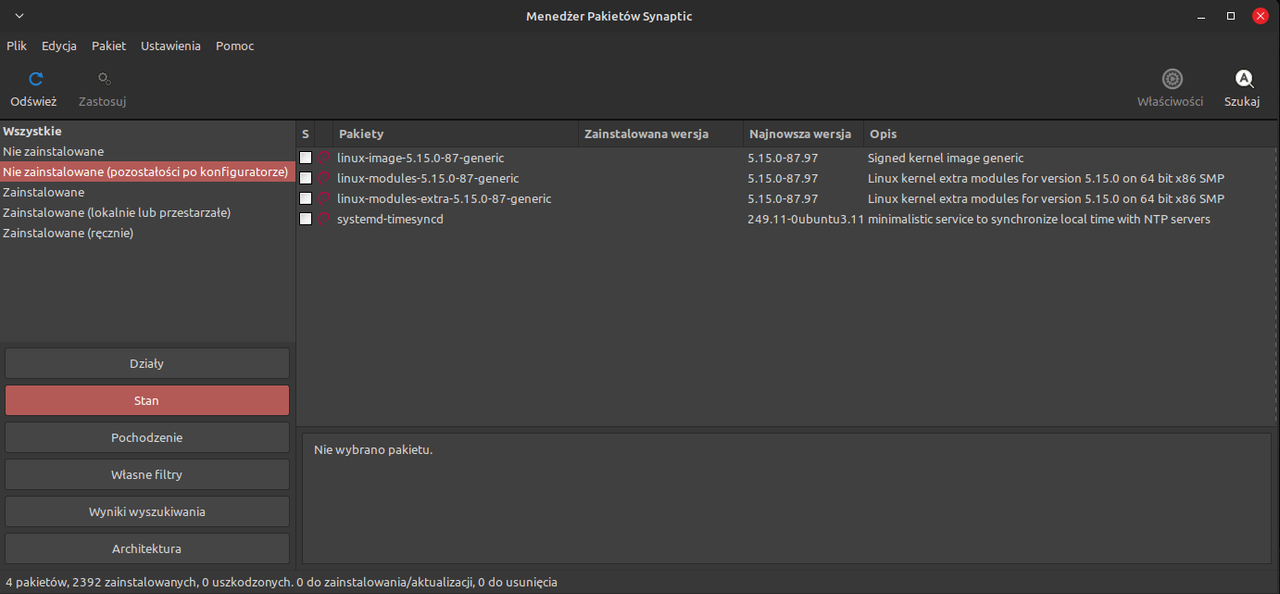Click the Zastosuj apply icon
The image size is (1280, 594).
pyautogui.click(x=104, y=79)
